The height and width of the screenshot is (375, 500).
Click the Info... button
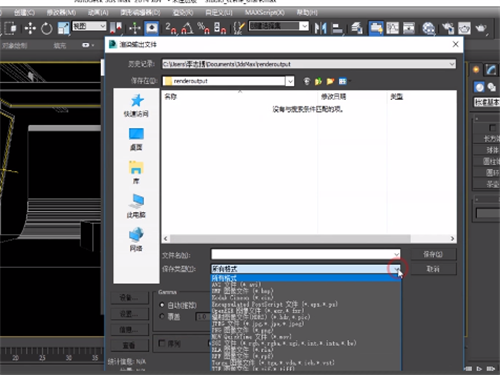click(x=129, y=330)
